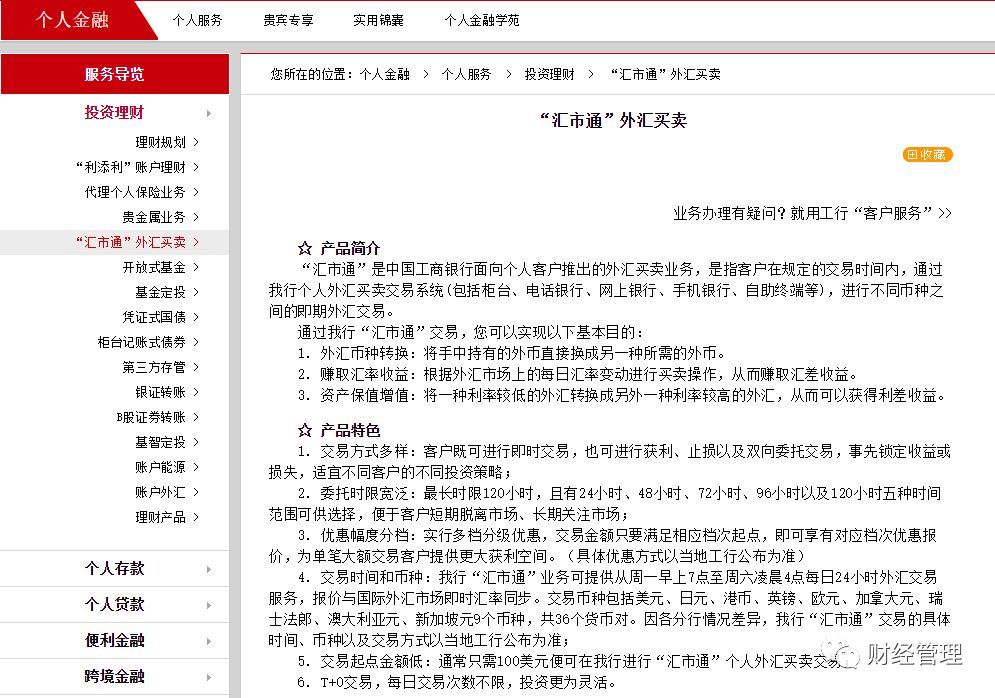Screen dimensions: 995x698
Task: Click 投资理财 in the breadcrumb
Action: [x=550, y=74]
